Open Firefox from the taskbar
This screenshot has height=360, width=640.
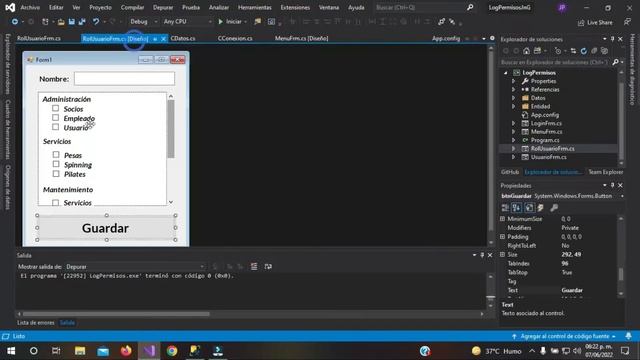(x=126, y=351)
